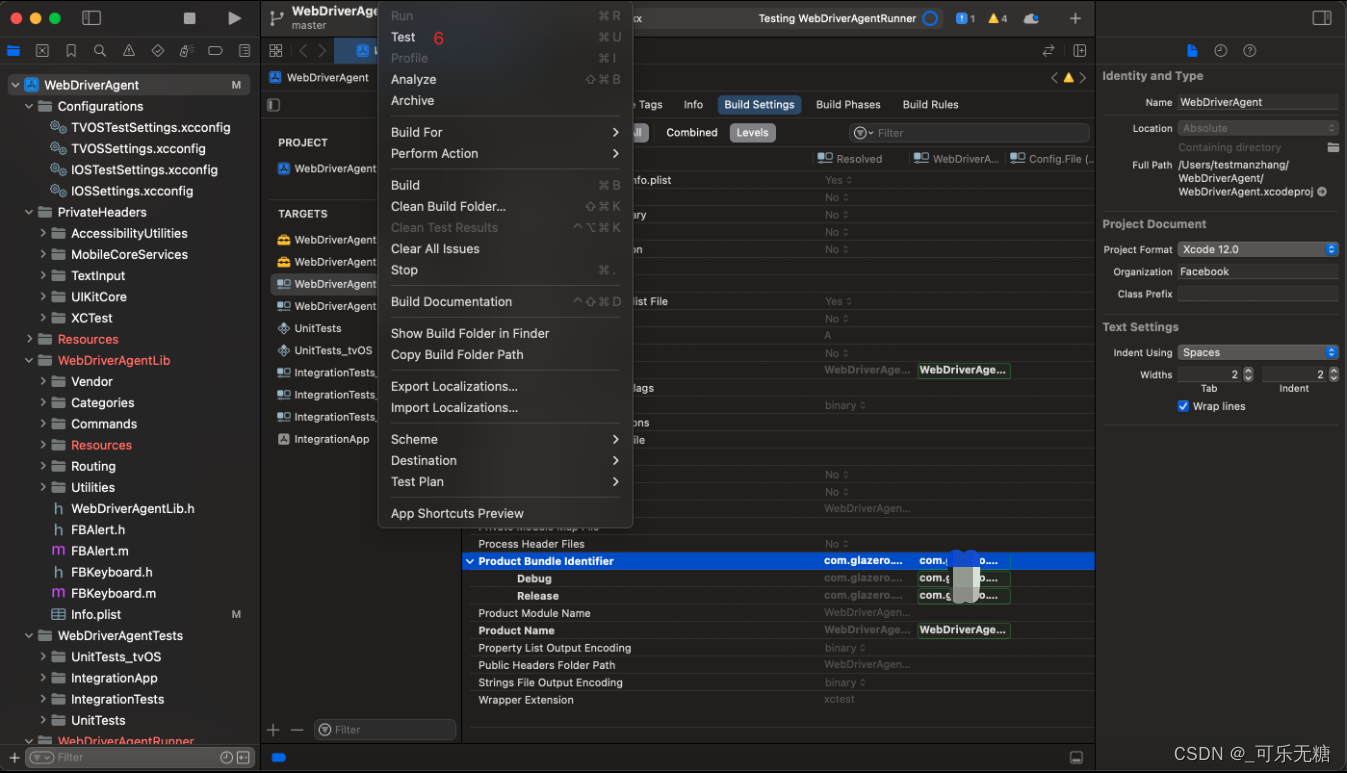Open the Indent Using Spaces dropdown
Viewport: 1347px width, 773px height.
[x=1258, y=352]
